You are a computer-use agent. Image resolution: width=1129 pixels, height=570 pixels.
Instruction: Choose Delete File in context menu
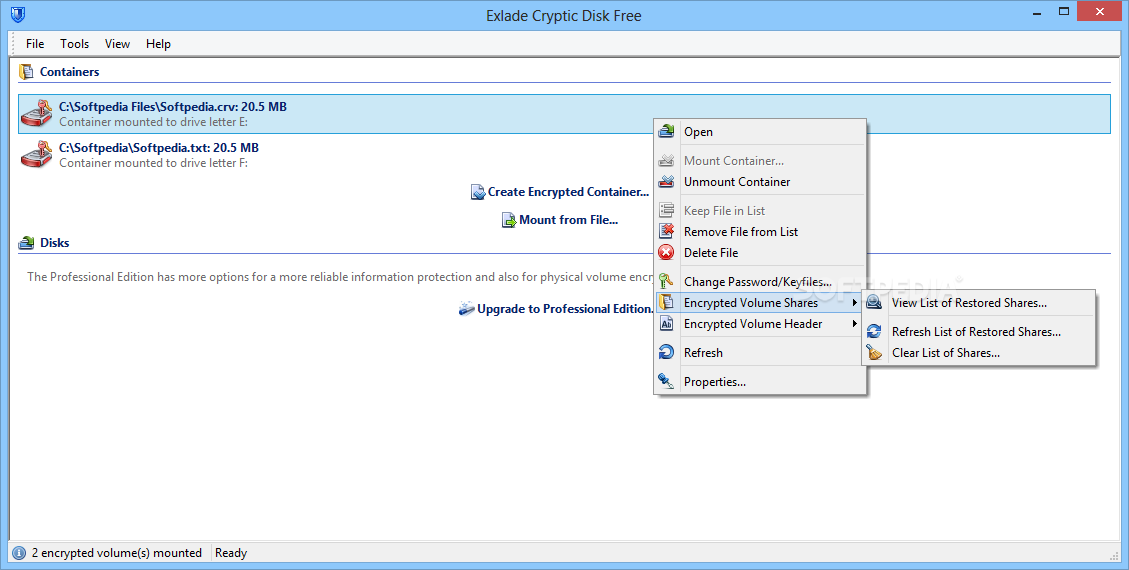[760, 253]
